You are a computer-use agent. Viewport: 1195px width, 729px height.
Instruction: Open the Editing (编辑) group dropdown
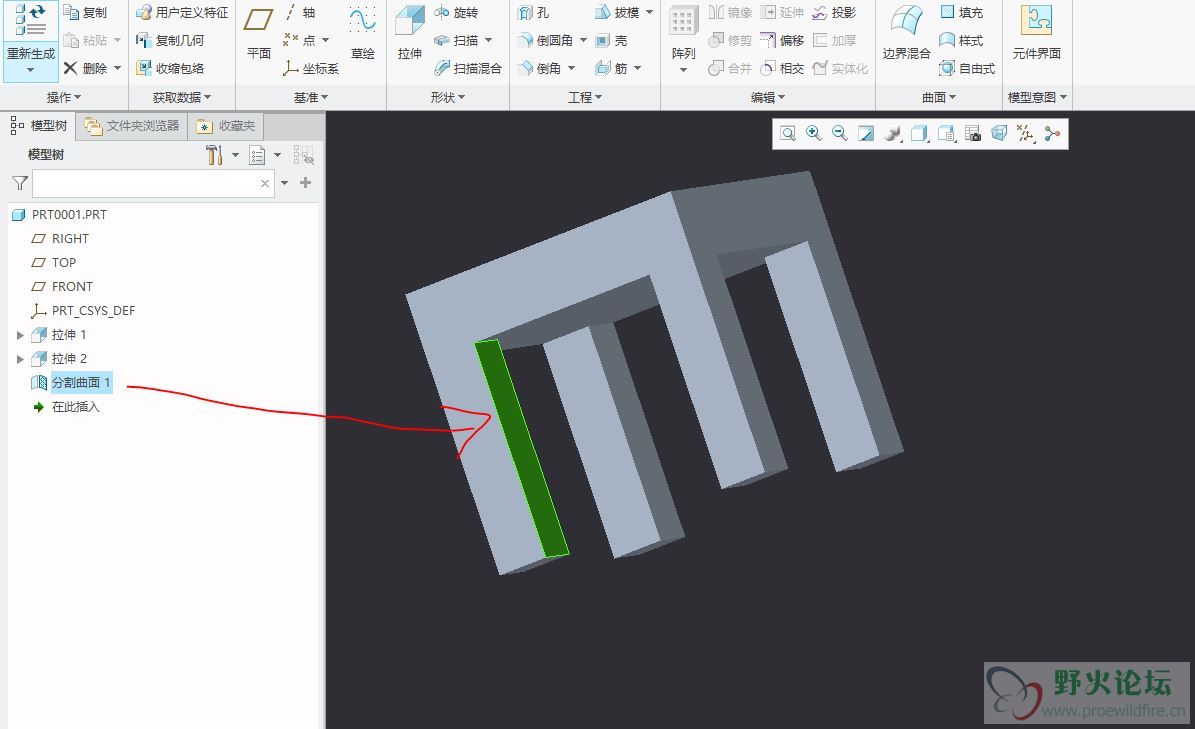click(768, 98)
